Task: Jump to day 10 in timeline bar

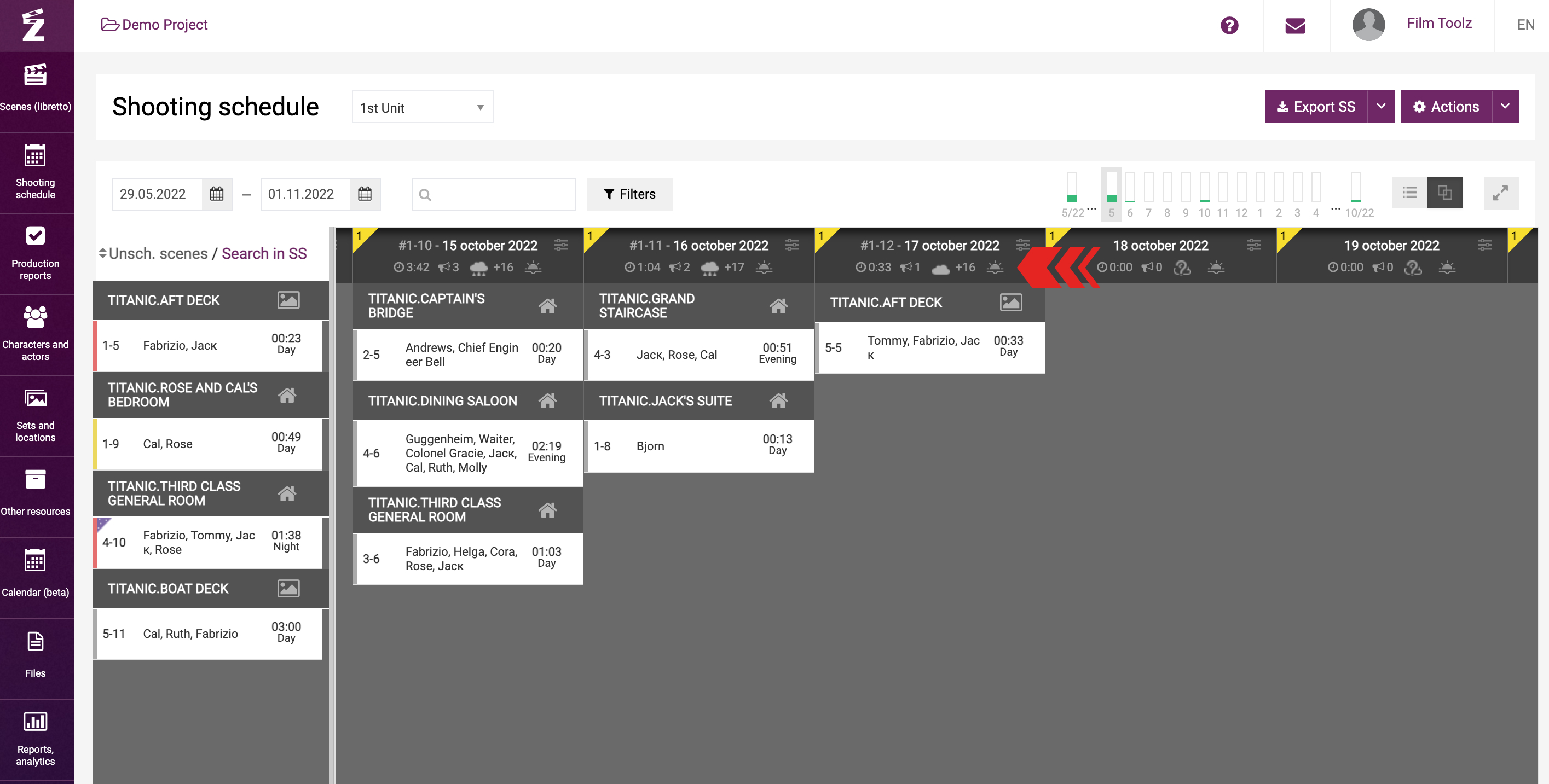Action: click(1204, 194)
